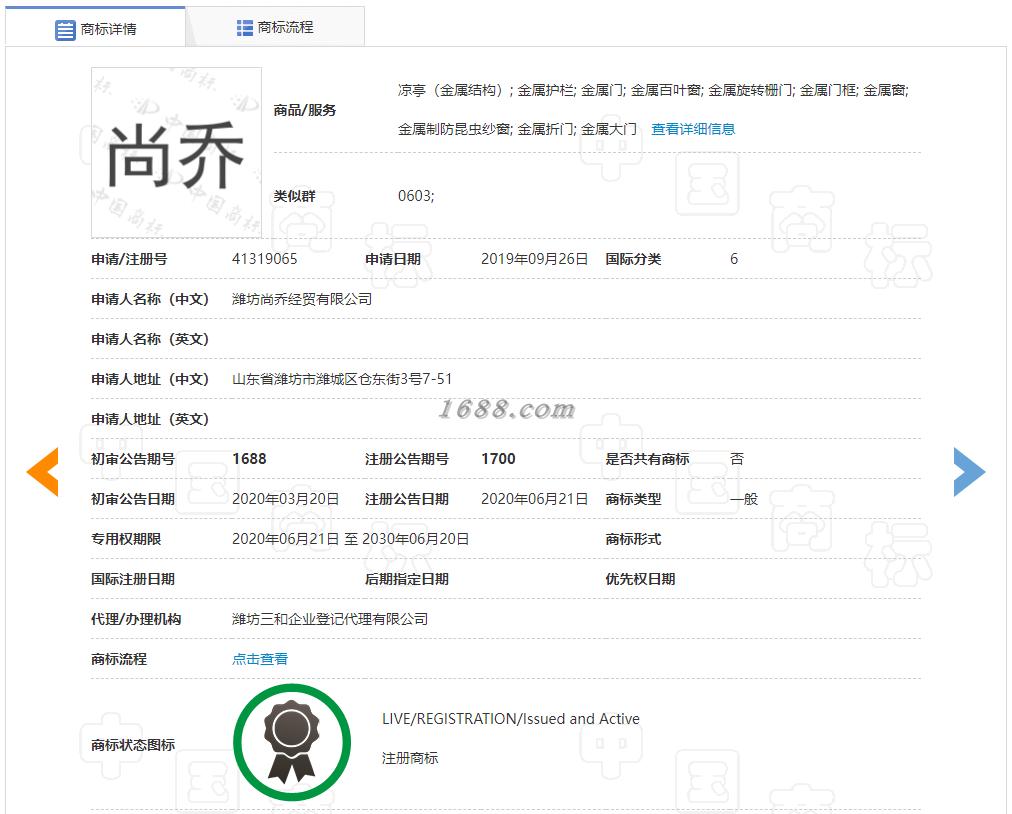Select application date 2019年09月26日

pos(534,259)
